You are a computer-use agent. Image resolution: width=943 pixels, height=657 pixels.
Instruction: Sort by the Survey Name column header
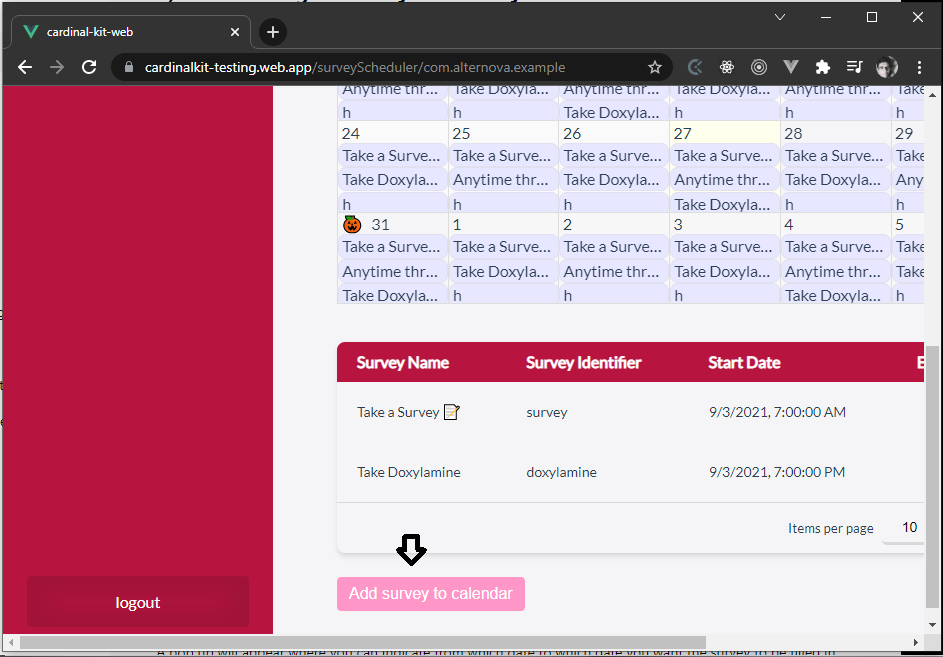tap(403, 363)
